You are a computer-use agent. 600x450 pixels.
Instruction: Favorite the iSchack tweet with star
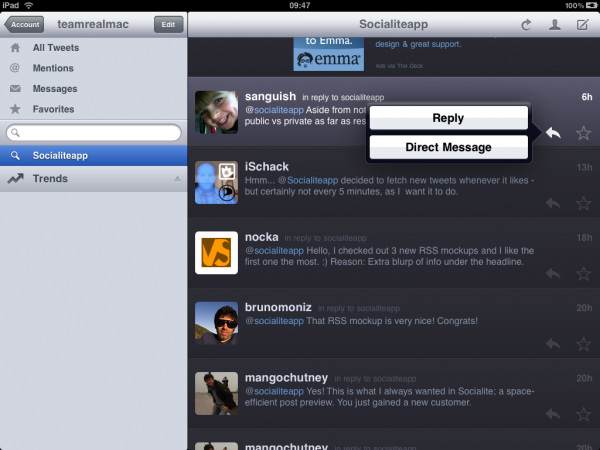584,203
